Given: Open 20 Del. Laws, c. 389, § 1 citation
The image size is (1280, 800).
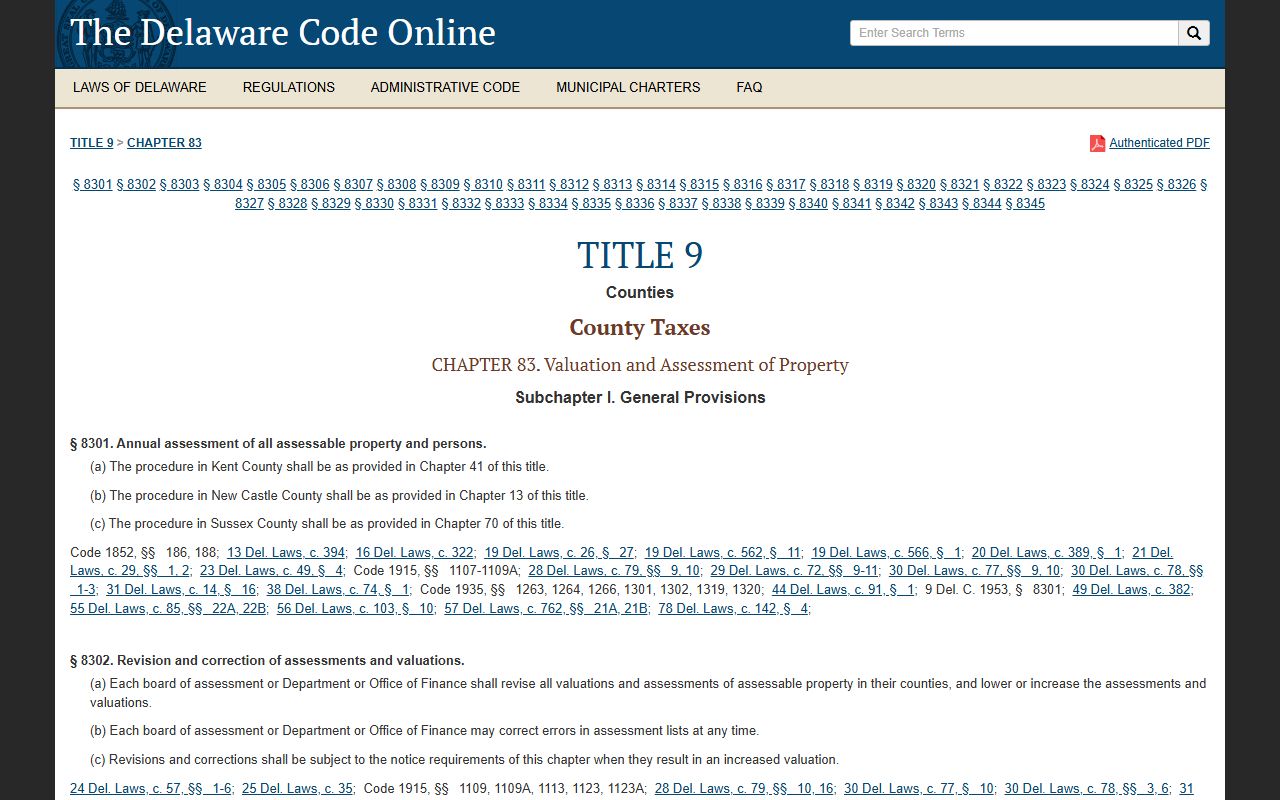Looking at the screenshot, I should coord(1047,553).
